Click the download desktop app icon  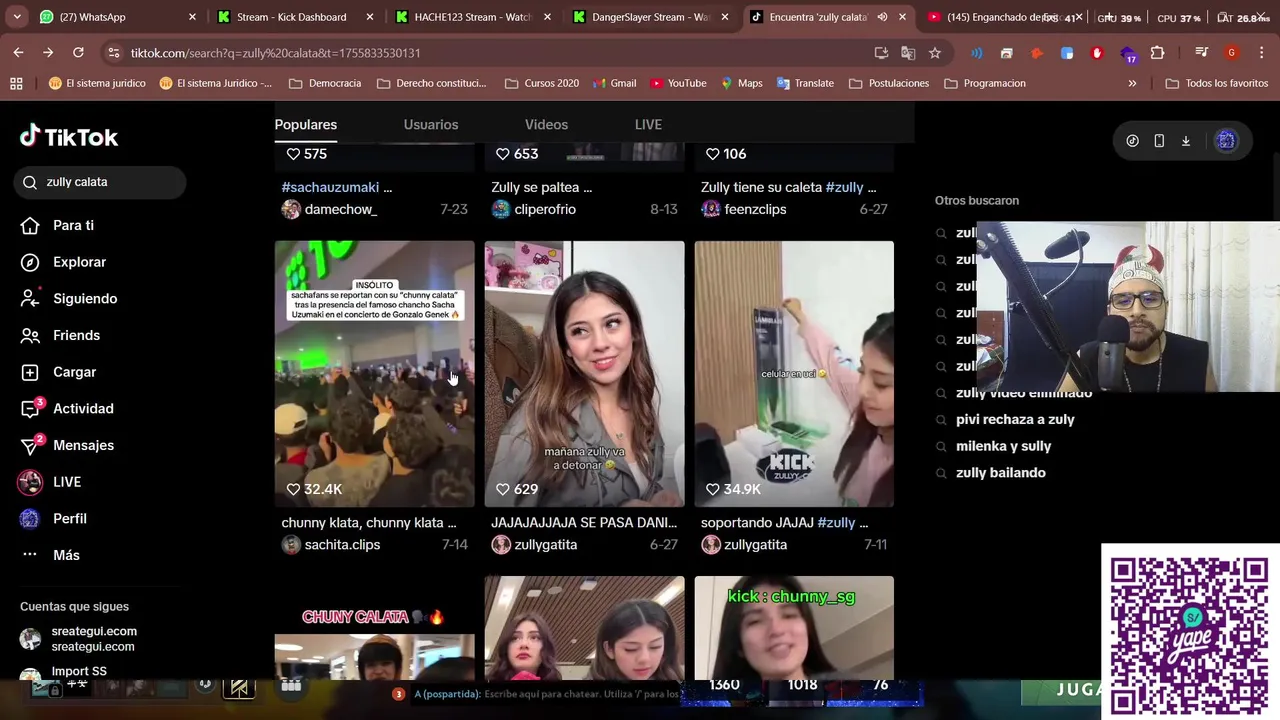1186,141
